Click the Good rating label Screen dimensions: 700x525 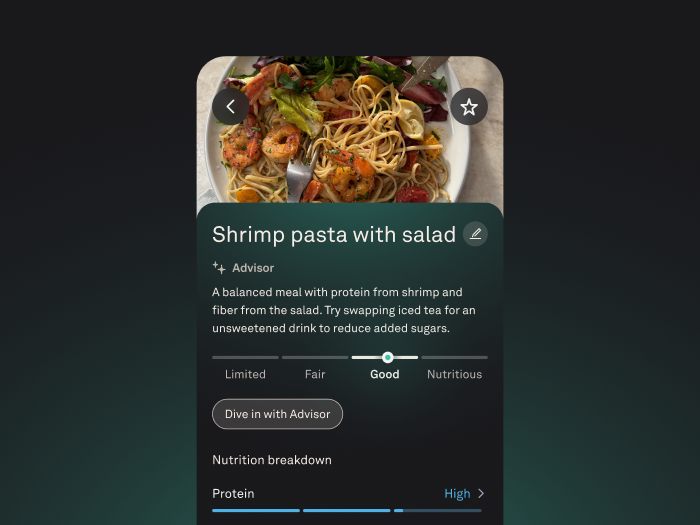[384, 374]
